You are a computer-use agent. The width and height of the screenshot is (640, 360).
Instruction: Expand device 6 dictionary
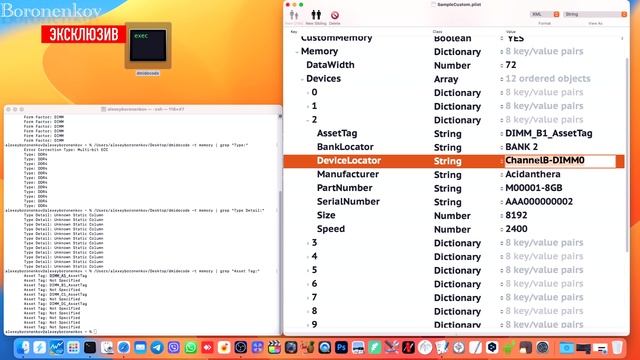(x=308, y=284)
